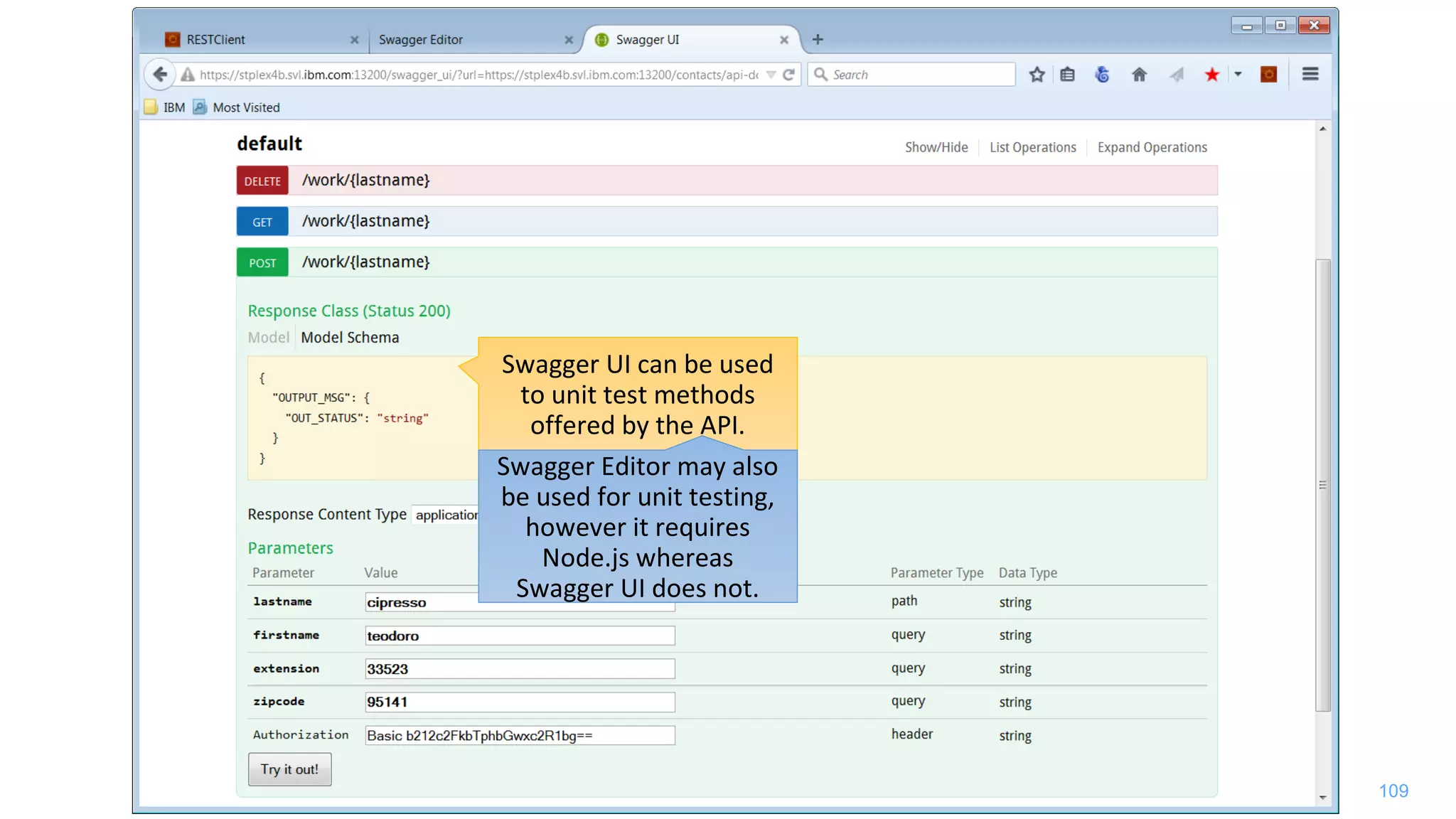Select the Swagger UI tab

pyautogui.click(x=691, y=40)
